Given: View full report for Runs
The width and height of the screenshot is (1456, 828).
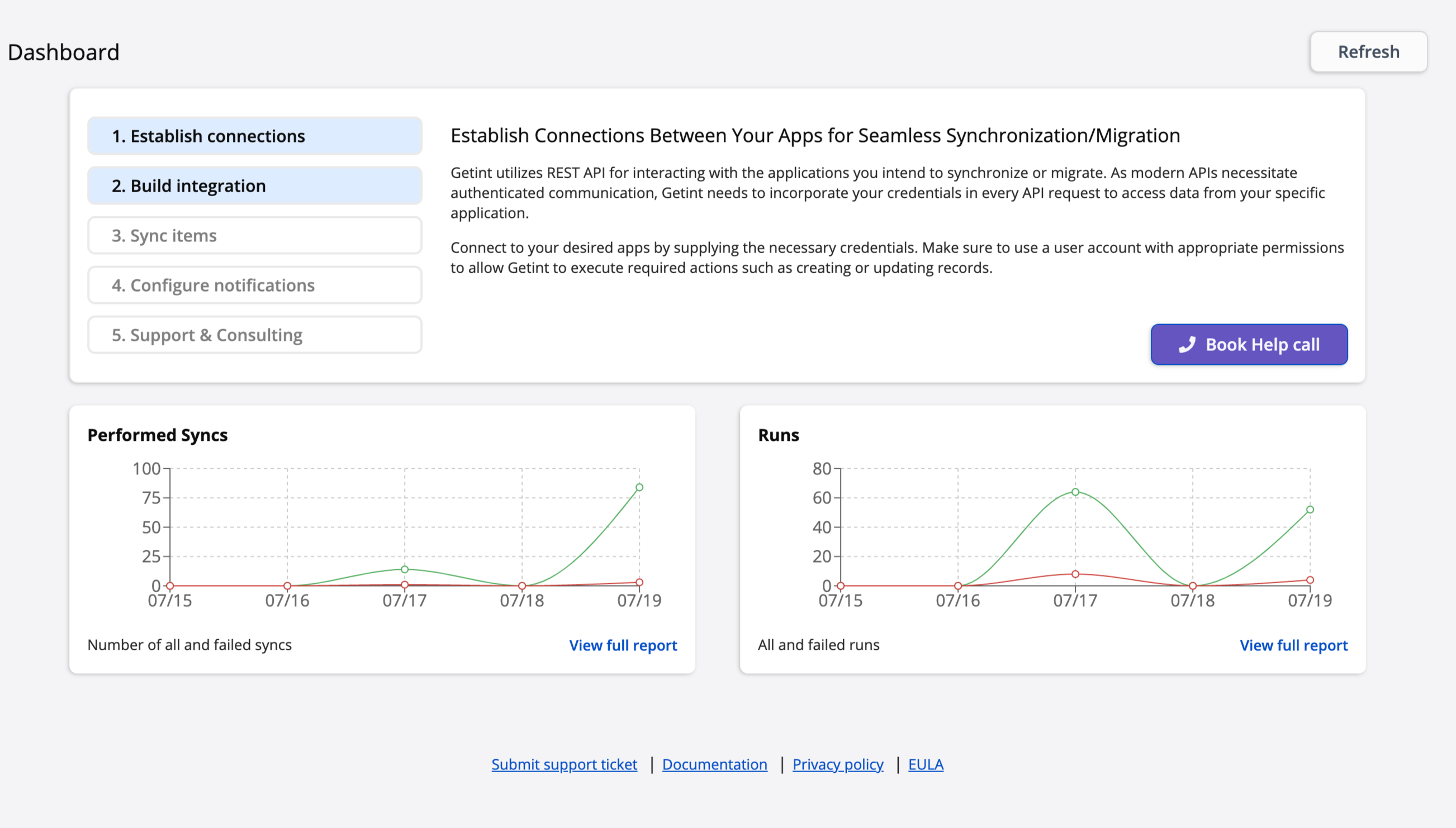Looking at the screenshot, I should (1293, 645).
